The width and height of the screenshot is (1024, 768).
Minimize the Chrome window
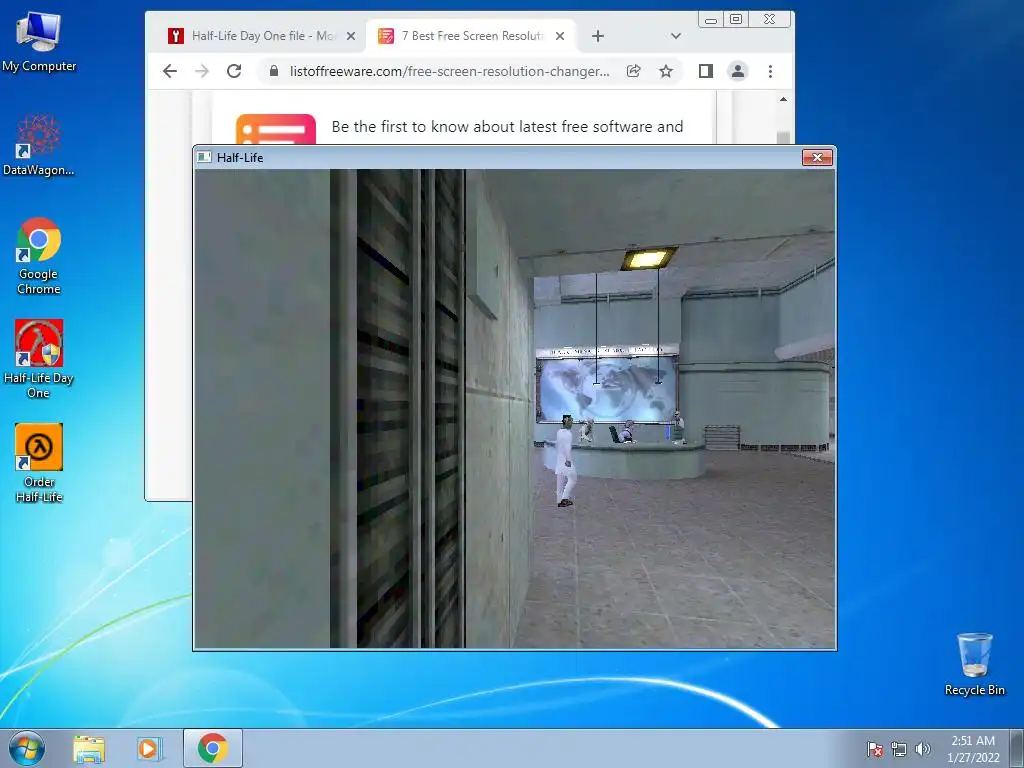tap(711, 20)
